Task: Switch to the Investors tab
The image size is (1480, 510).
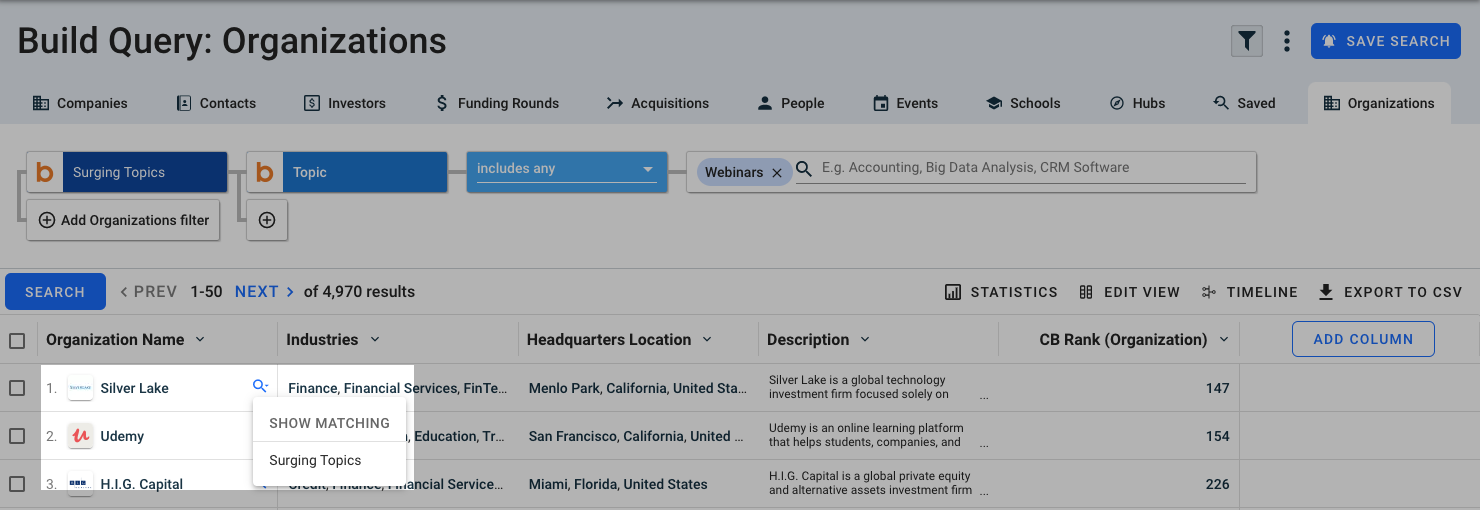Action: (345, 103)
